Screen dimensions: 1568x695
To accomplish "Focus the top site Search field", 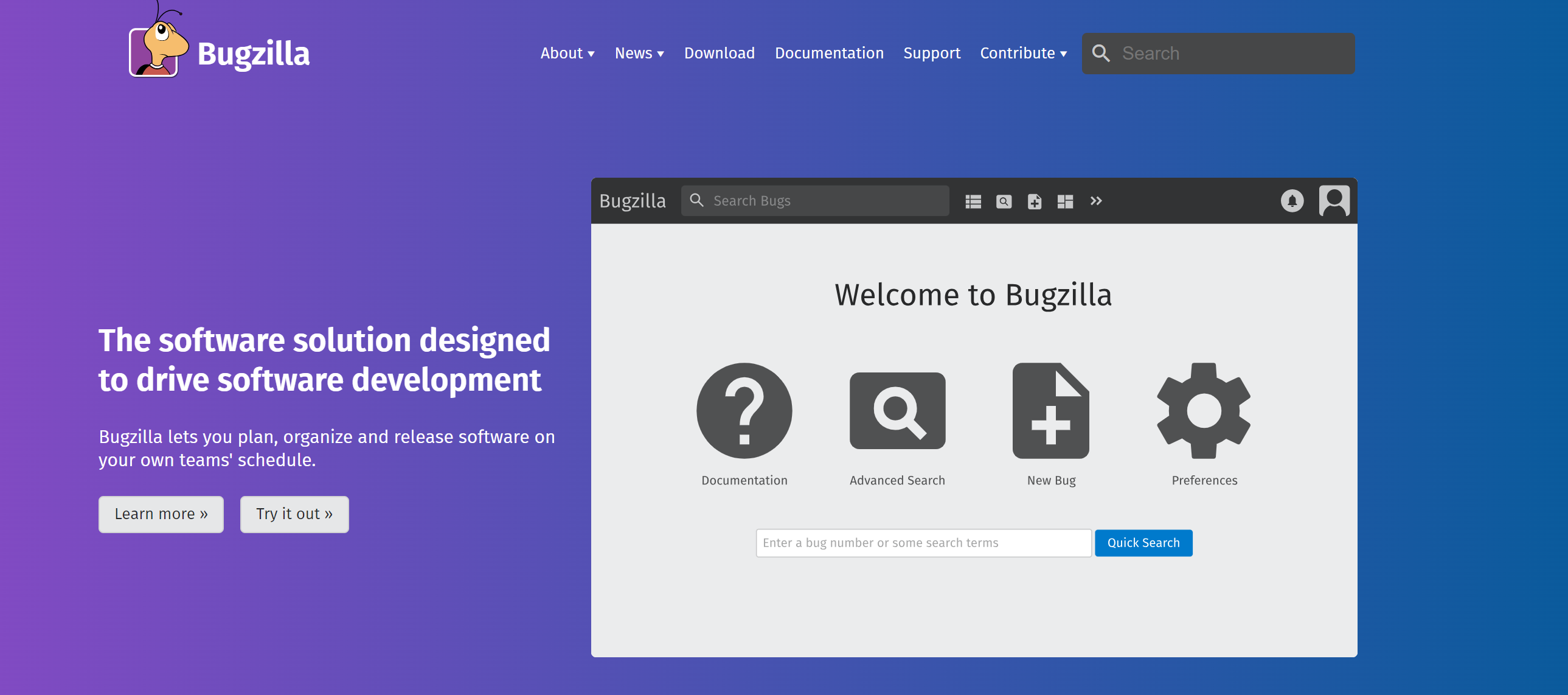I will (1218, 54).
